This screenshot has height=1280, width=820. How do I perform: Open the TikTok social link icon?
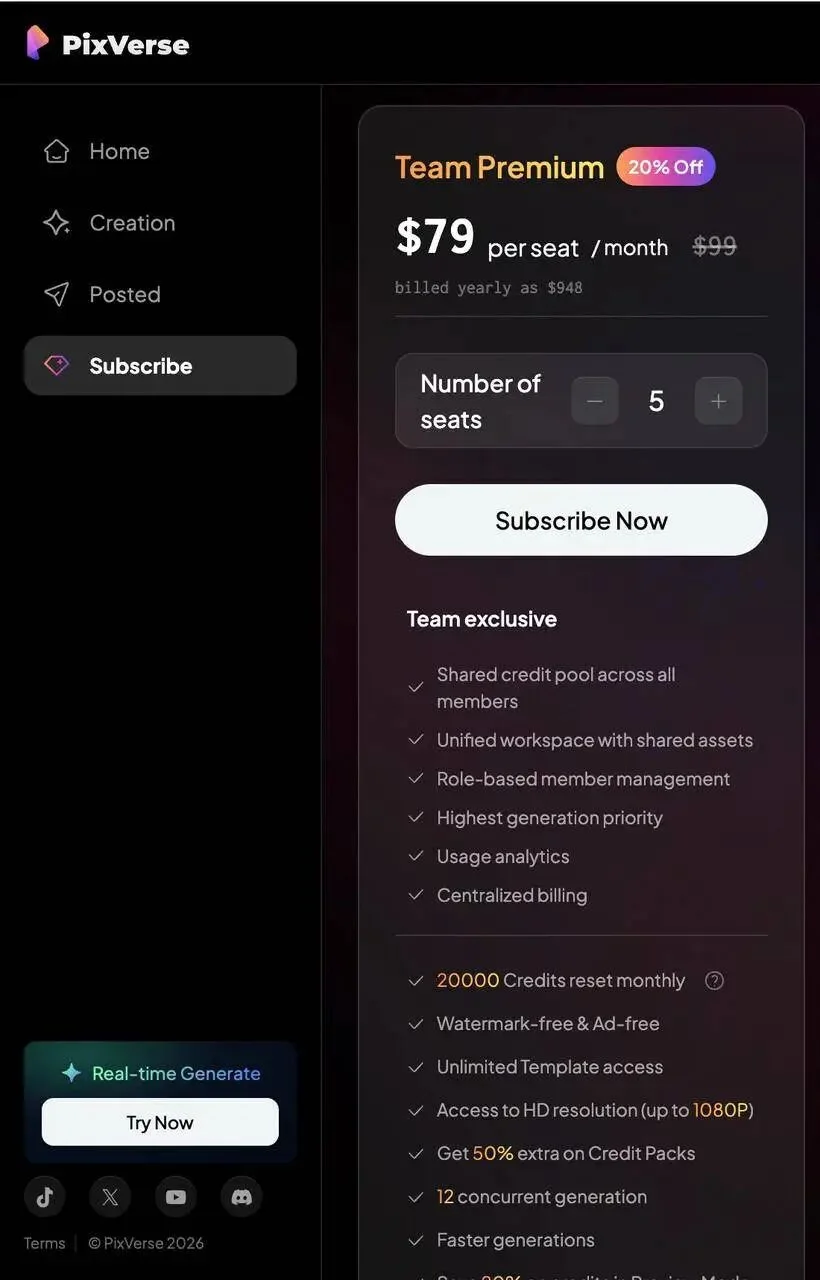[x=45, y=1196]
